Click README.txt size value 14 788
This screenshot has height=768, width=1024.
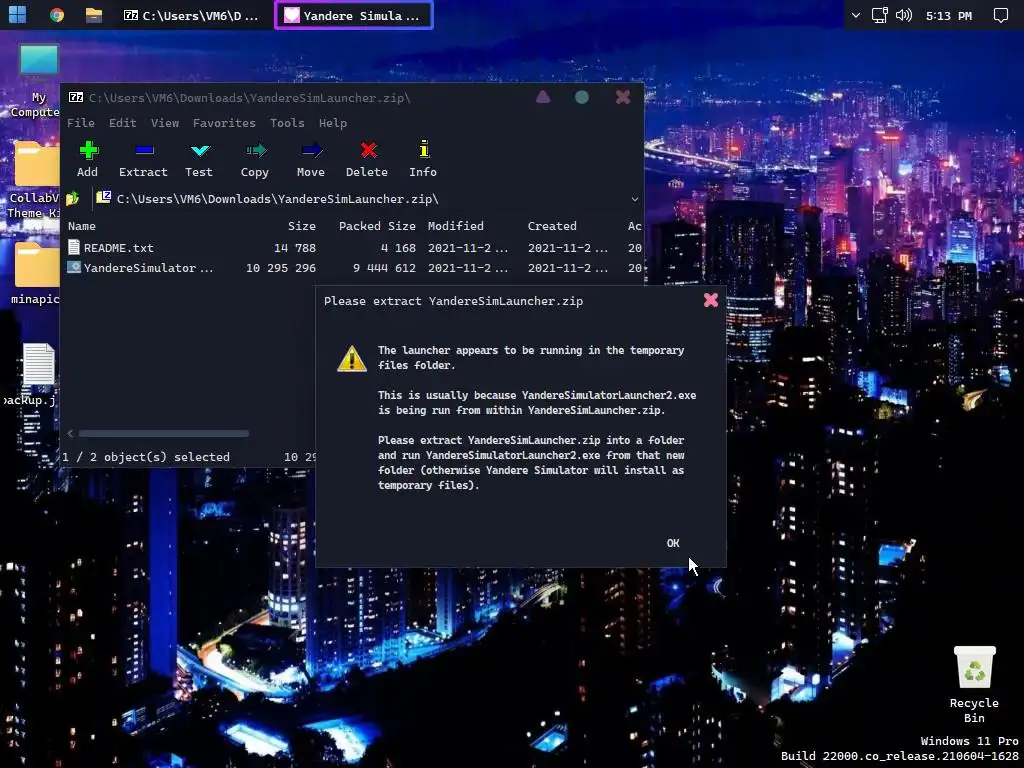(x=295, y=248)
